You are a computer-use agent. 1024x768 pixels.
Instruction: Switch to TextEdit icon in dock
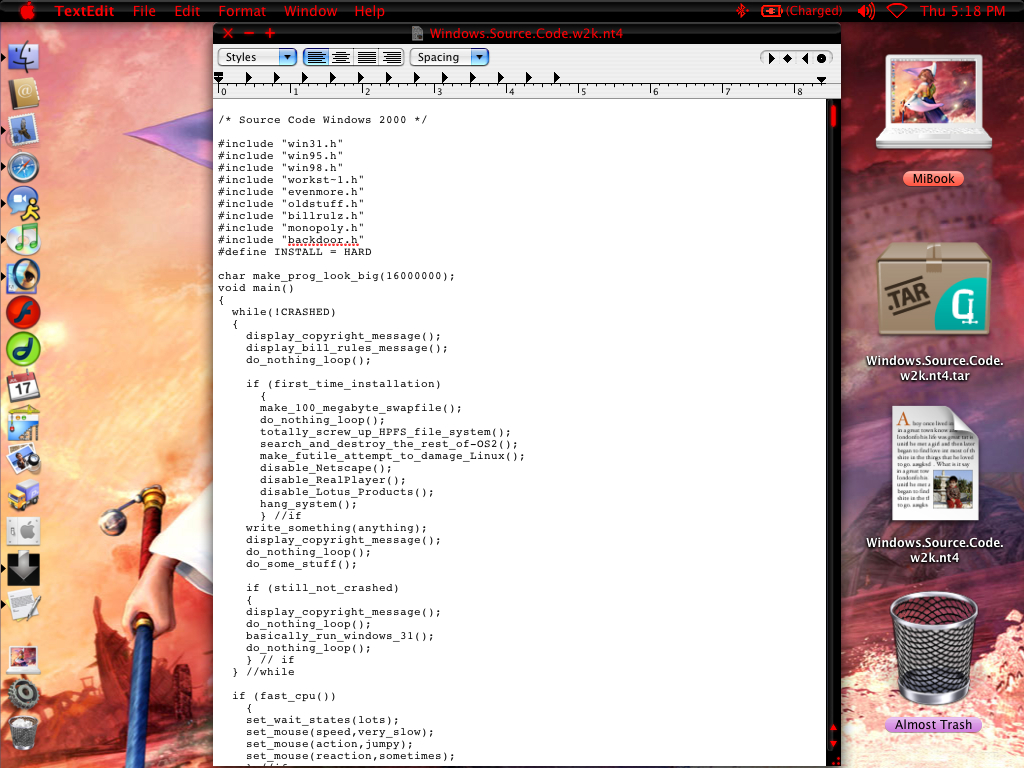point(24,604)
